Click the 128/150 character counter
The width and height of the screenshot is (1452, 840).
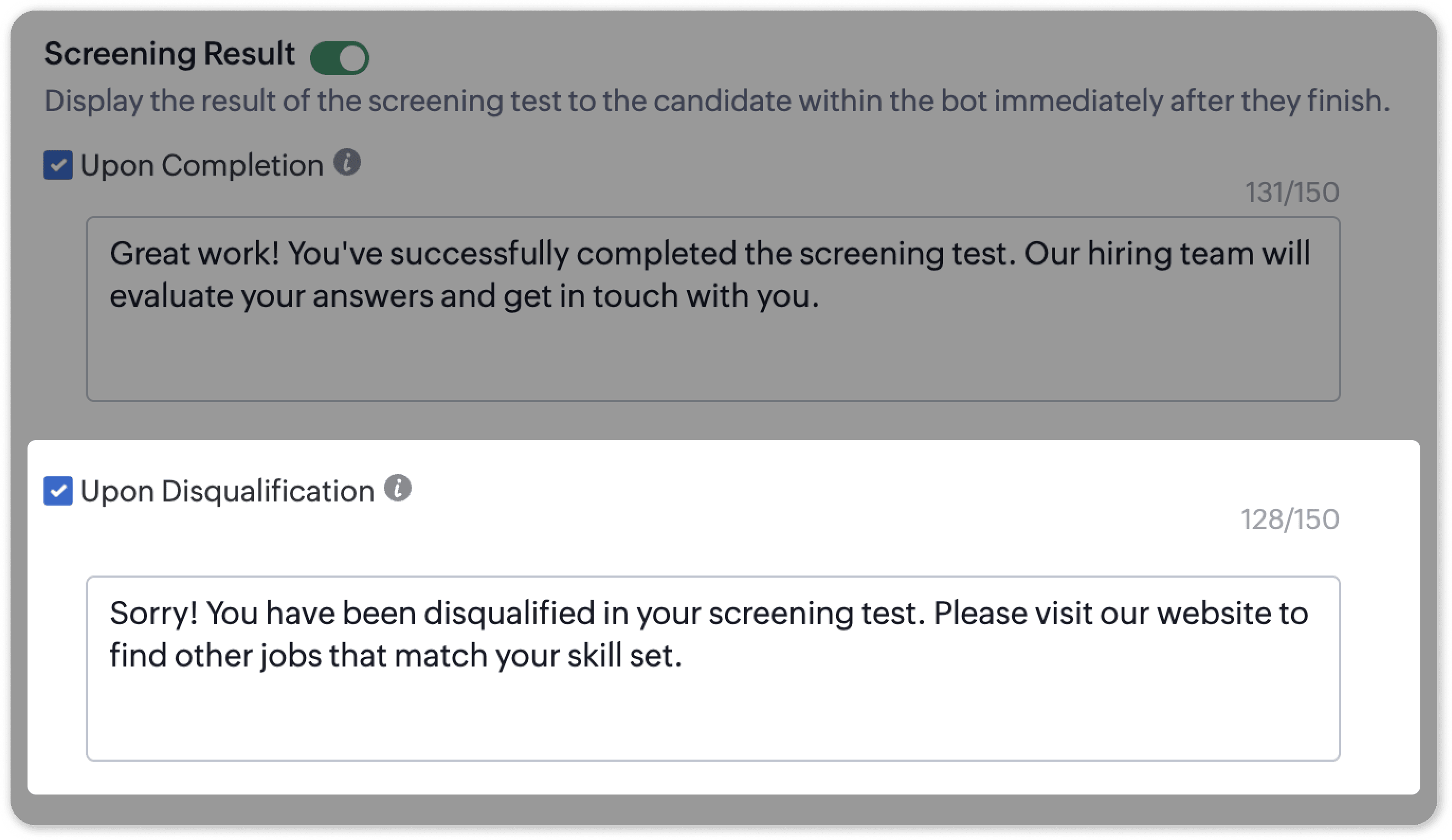[1290, 519]
